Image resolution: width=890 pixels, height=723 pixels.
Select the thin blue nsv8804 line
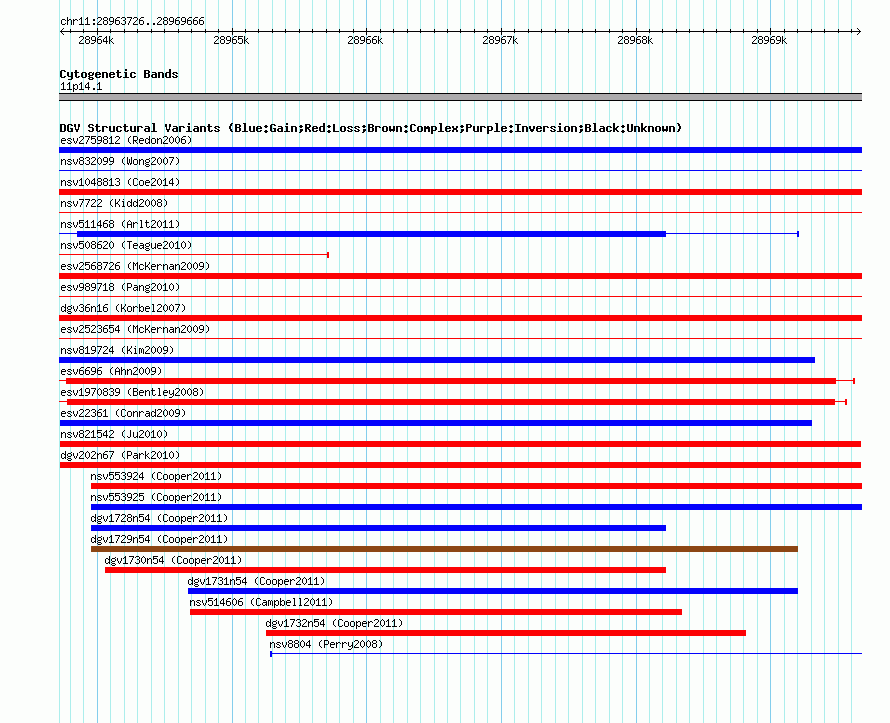pyautogui.click(x=566, y=654)
